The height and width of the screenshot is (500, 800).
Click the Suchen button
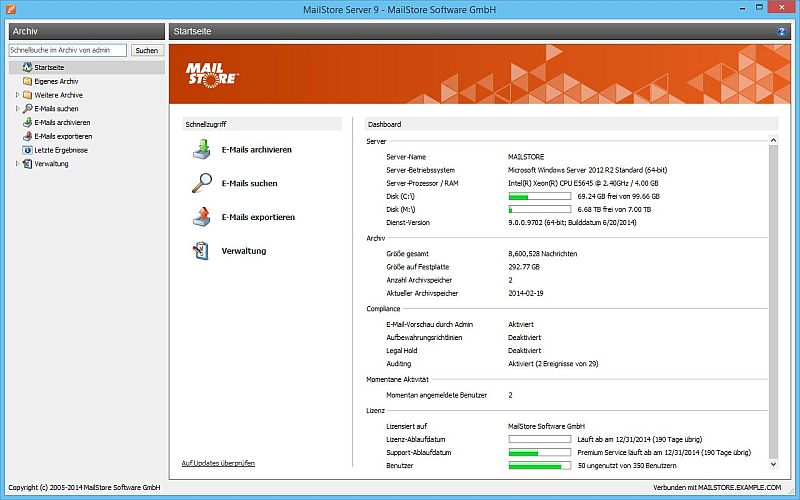(x=147, y=50)
